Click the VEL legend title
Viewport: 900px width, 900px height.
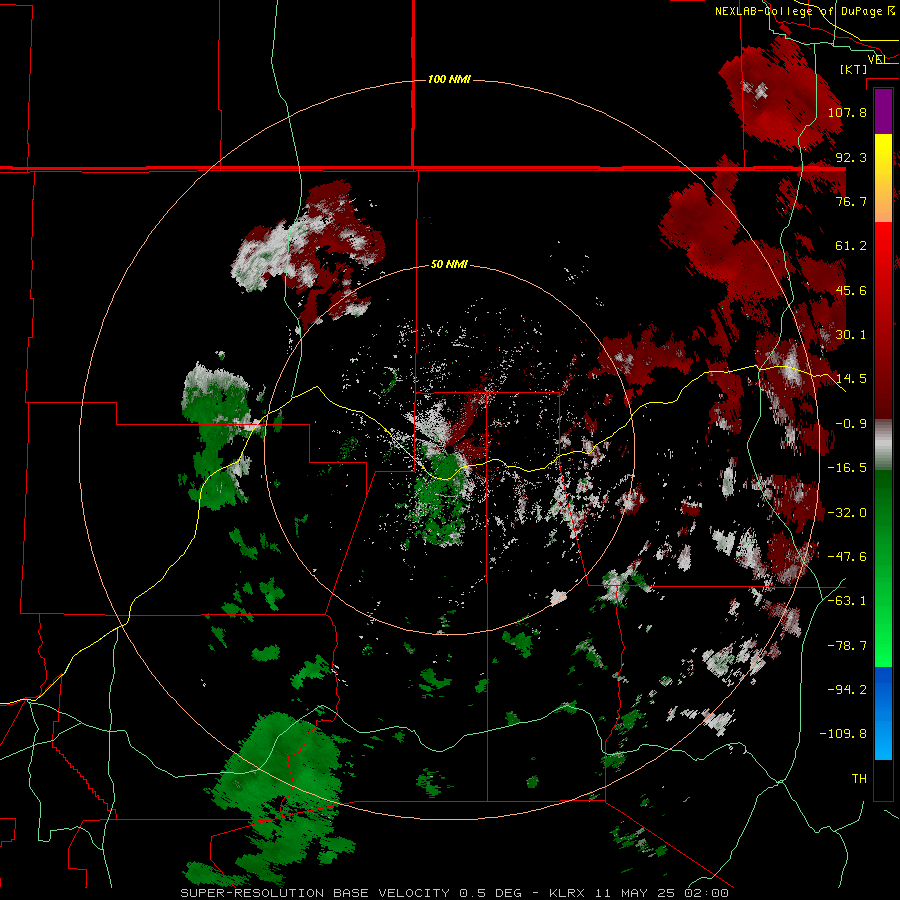point(878,59)
